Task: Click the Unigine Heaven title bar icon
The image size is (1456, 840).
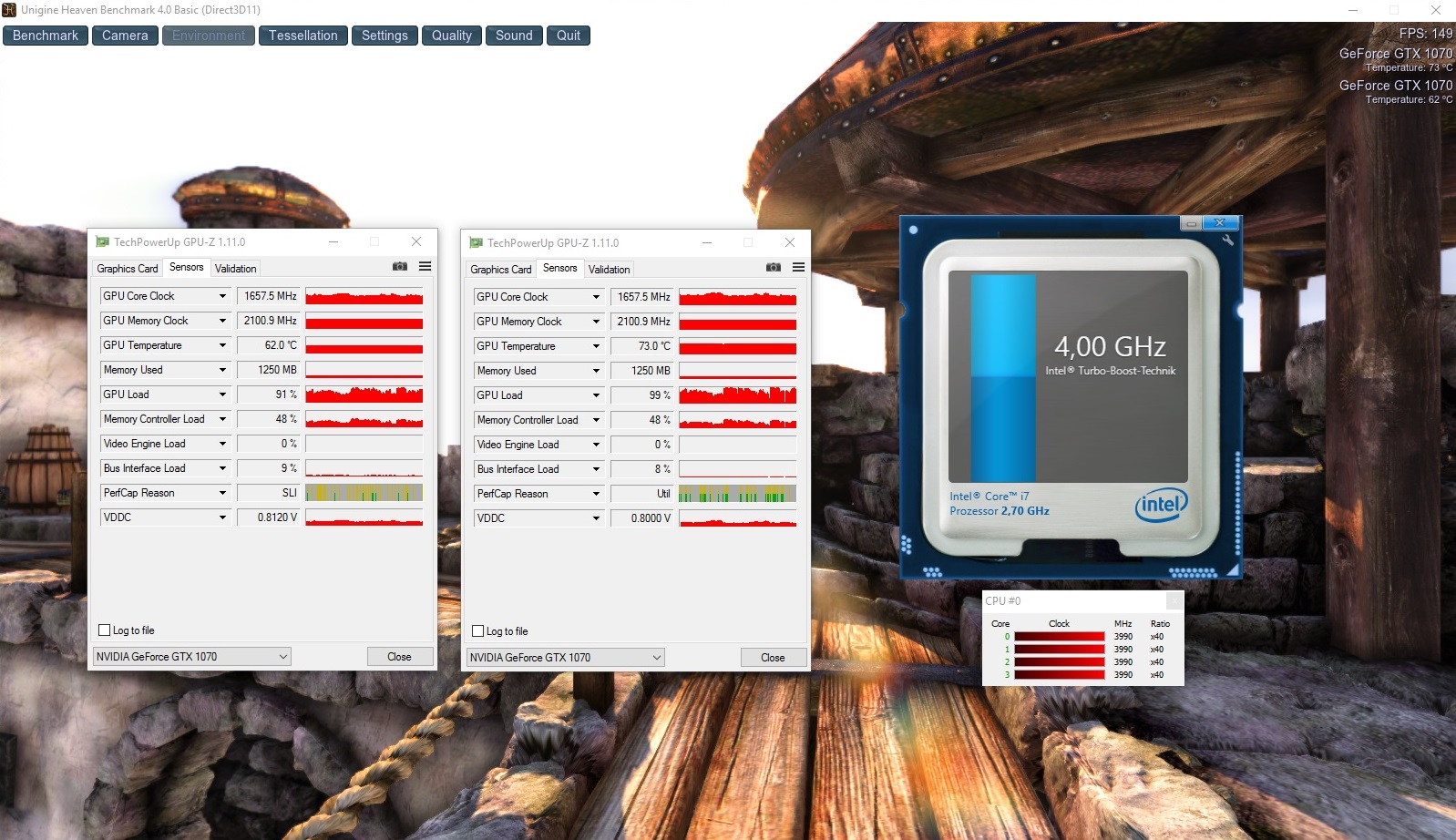Action: (x=9, y=10)
